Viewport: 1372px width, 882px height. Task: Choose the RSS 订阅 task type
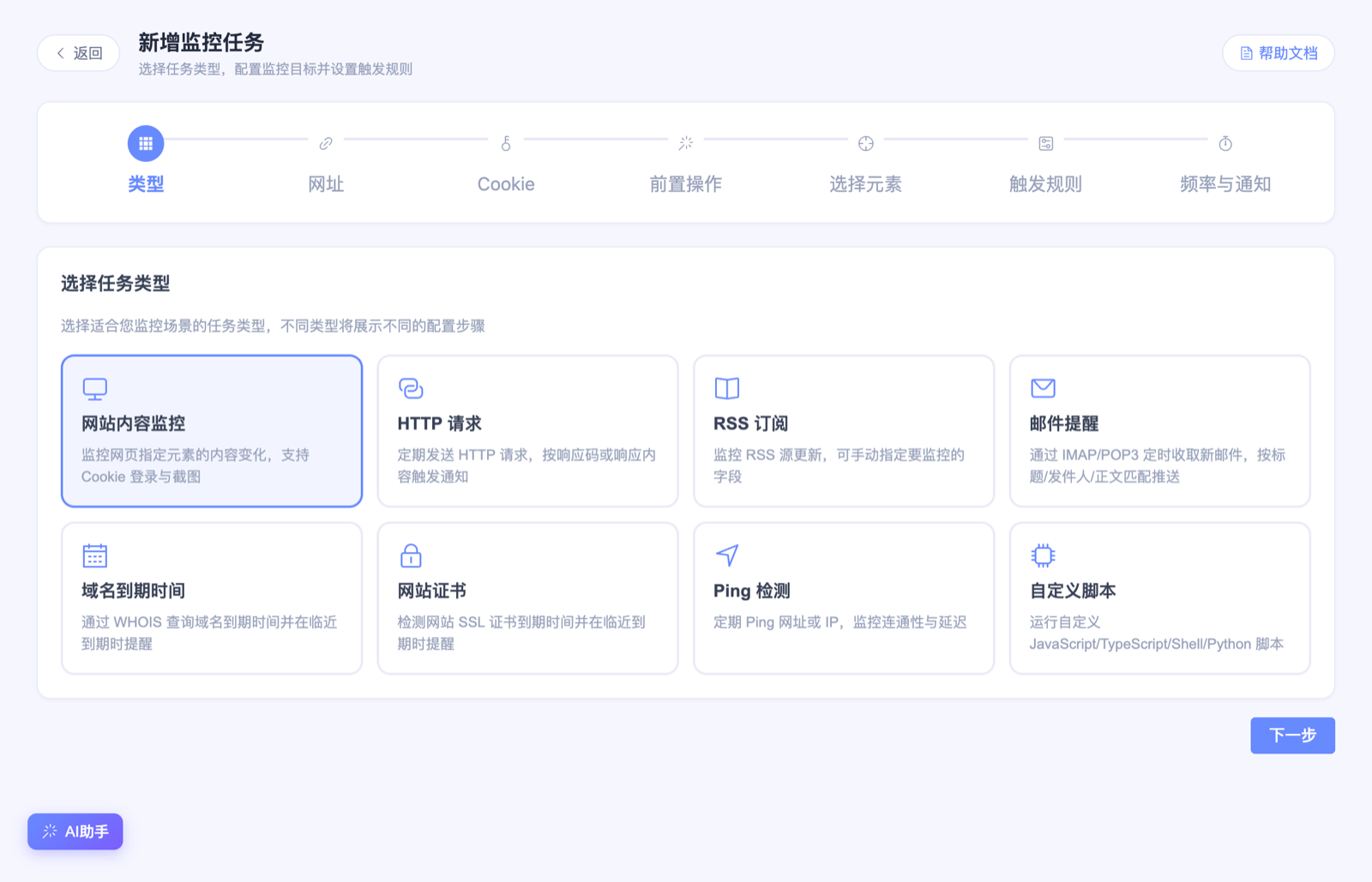[x=844, y=431]
